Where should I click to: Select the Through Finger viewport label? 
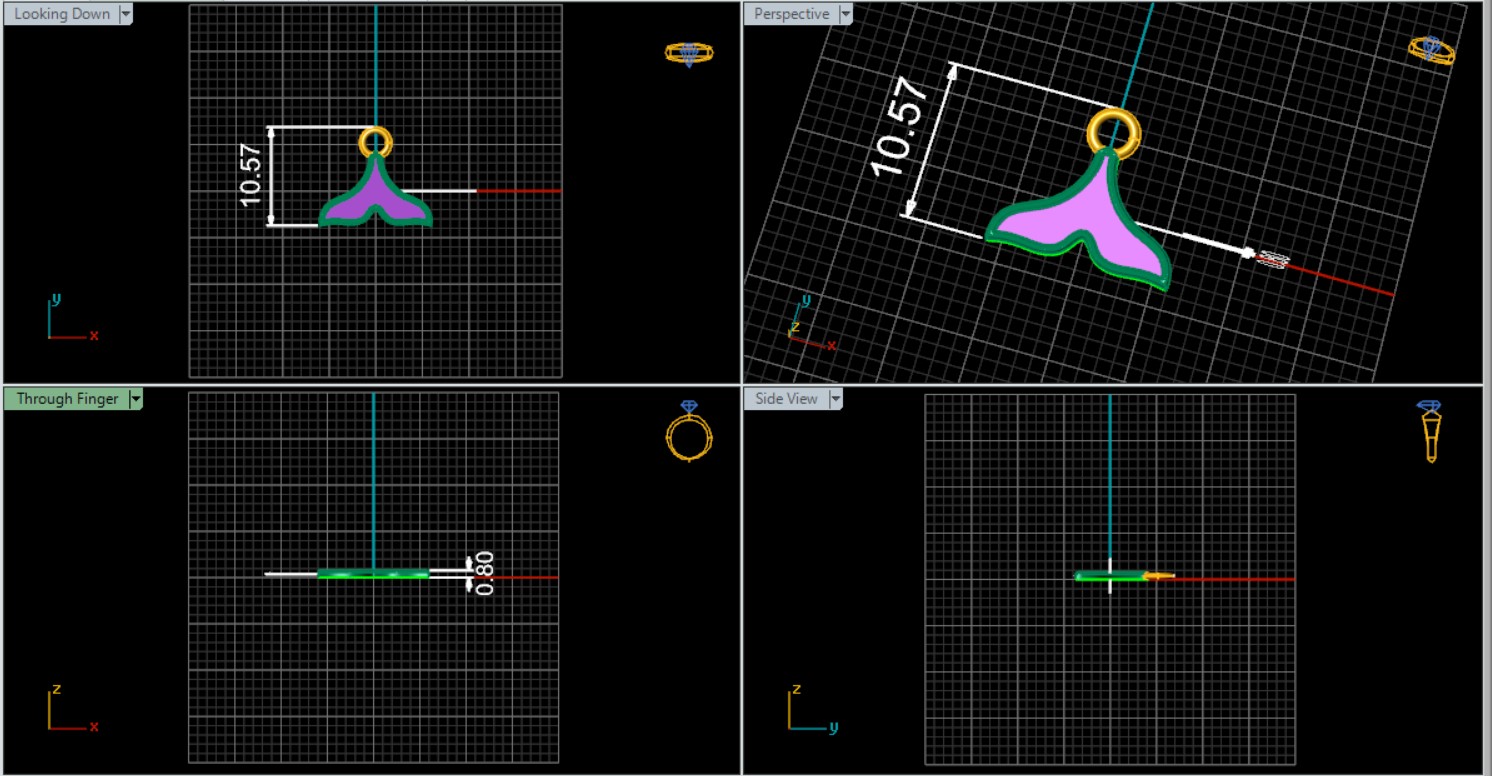point(67,399)
